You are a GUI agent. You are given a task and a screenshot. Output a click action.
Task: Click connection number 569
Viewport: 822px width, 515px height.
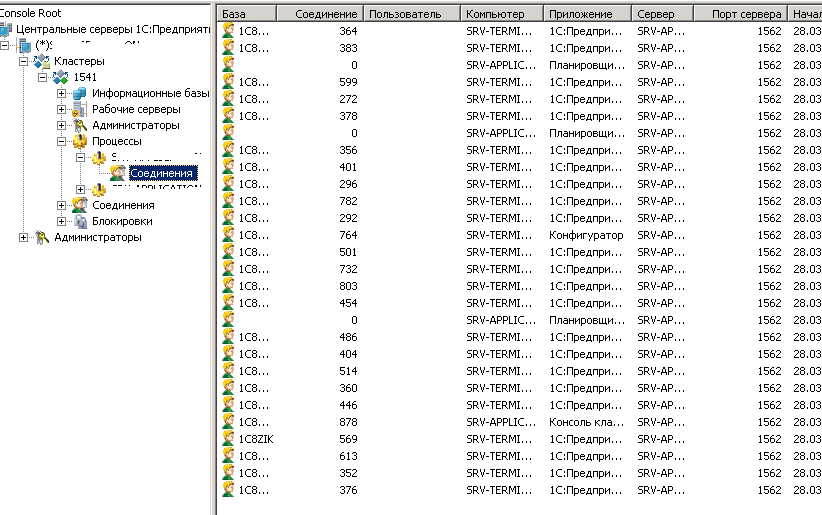pyautogui.click(x=348, y=439)
